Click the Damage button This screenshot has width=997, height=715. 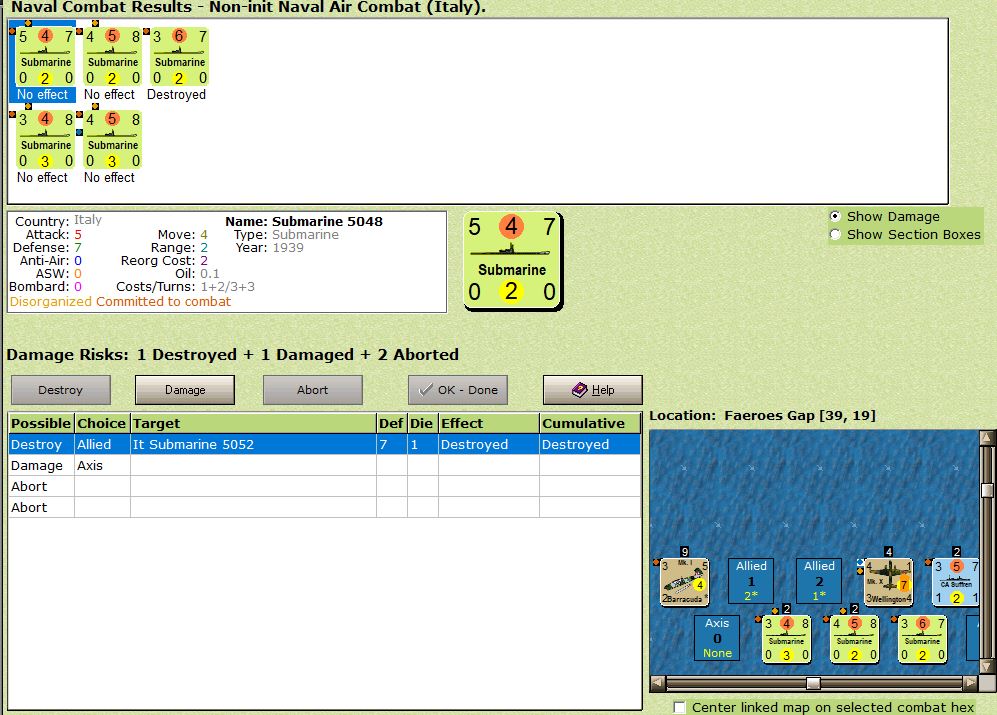[185, 390]
